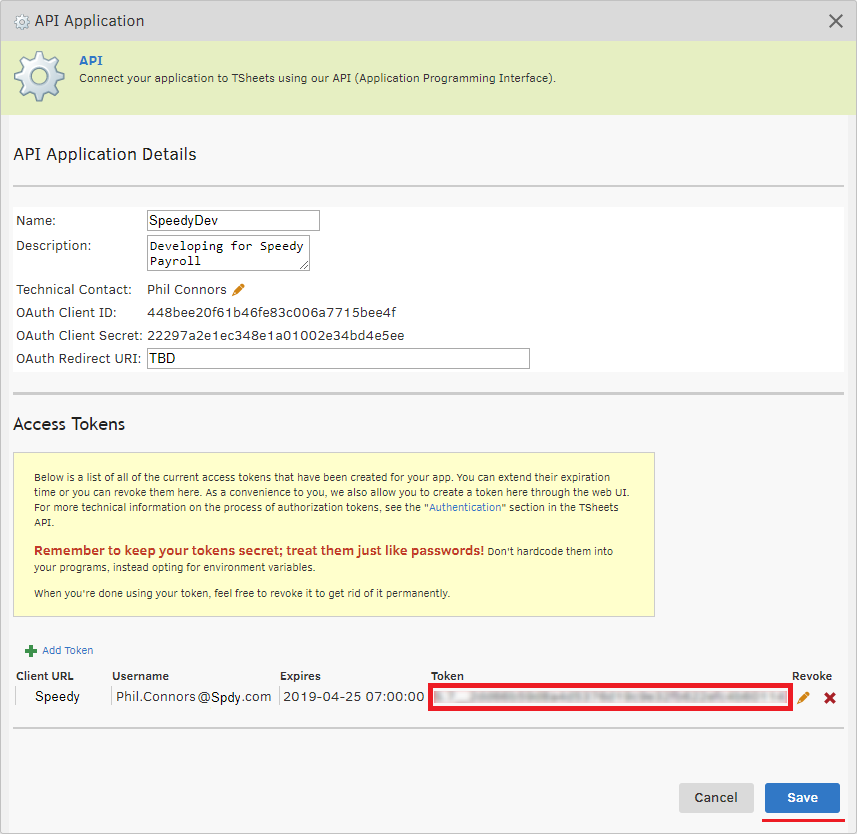The width and height of the screenshot is (857, 834).
Task: Close the API Application dialog
Action: coord(836,21)
